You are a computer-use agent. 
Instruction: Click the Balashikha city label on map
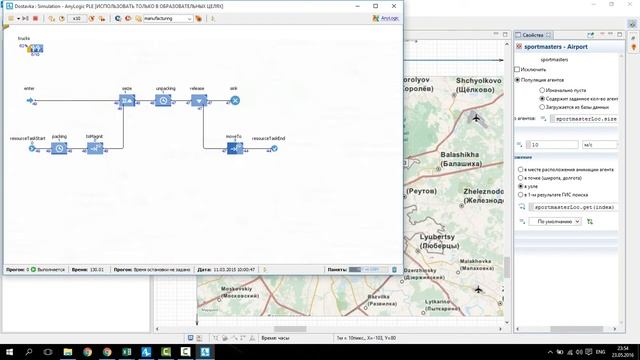coord(460,159)
